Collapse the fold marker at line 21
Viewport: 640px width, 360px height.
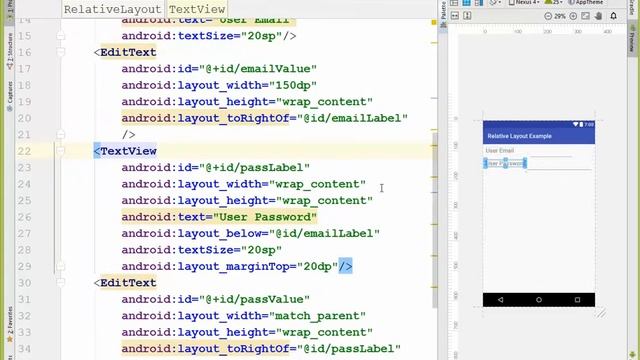60,134
